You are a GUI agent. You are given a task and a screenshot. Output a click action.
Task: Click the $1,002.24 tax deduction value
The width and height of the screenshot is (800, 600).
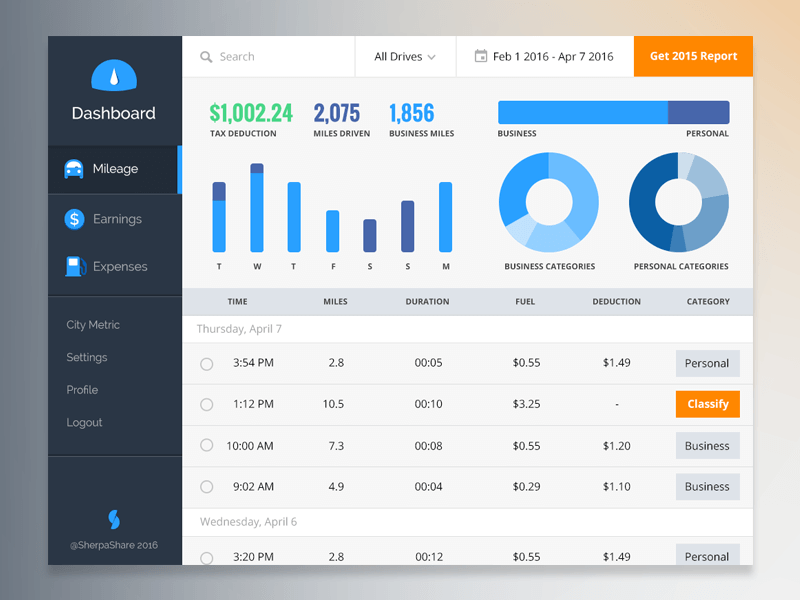251,113
